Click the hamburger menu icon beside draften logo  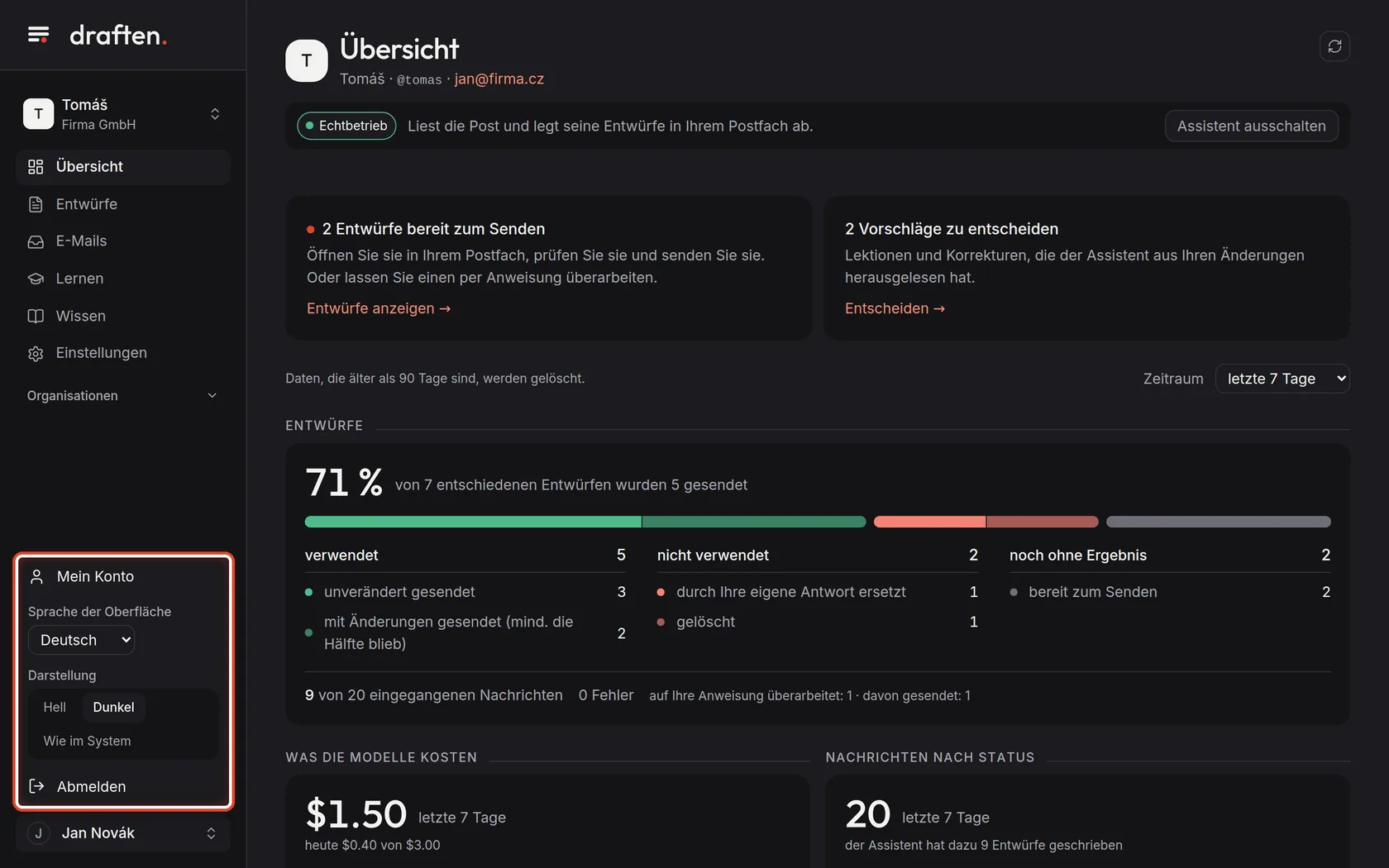(38, 35)
